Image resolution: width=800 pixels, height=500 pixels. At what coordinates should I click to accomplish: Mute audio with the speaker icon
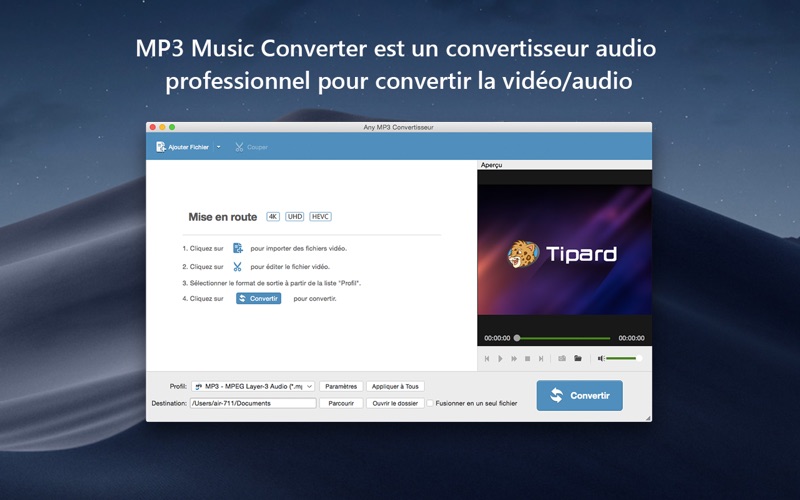(x=601, y=359)
